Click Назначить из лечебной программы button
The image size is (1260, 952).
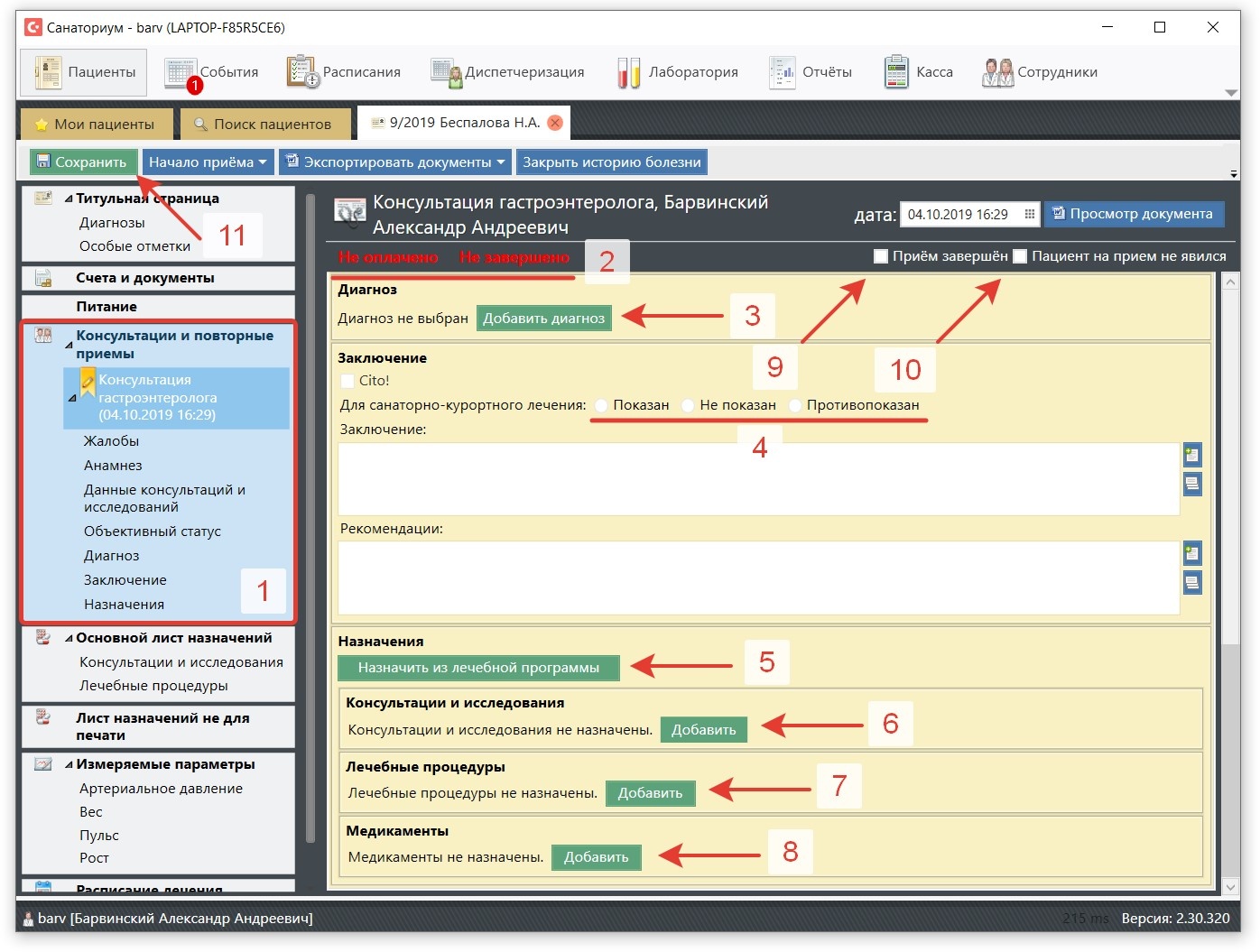coord(478,668)
